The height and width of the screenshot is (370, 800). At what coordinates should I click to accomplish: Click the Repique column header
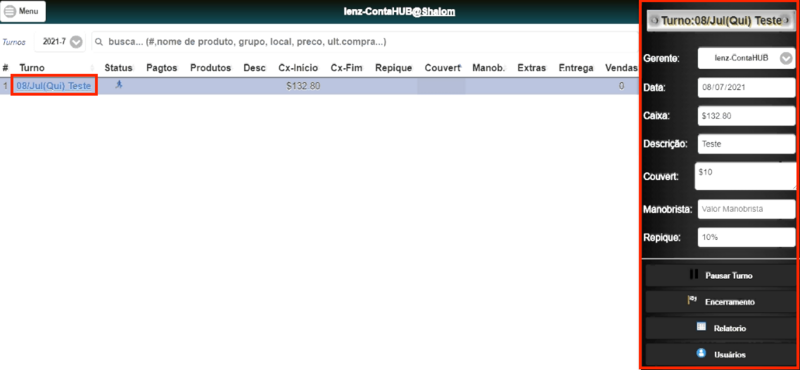click(393, 68)
